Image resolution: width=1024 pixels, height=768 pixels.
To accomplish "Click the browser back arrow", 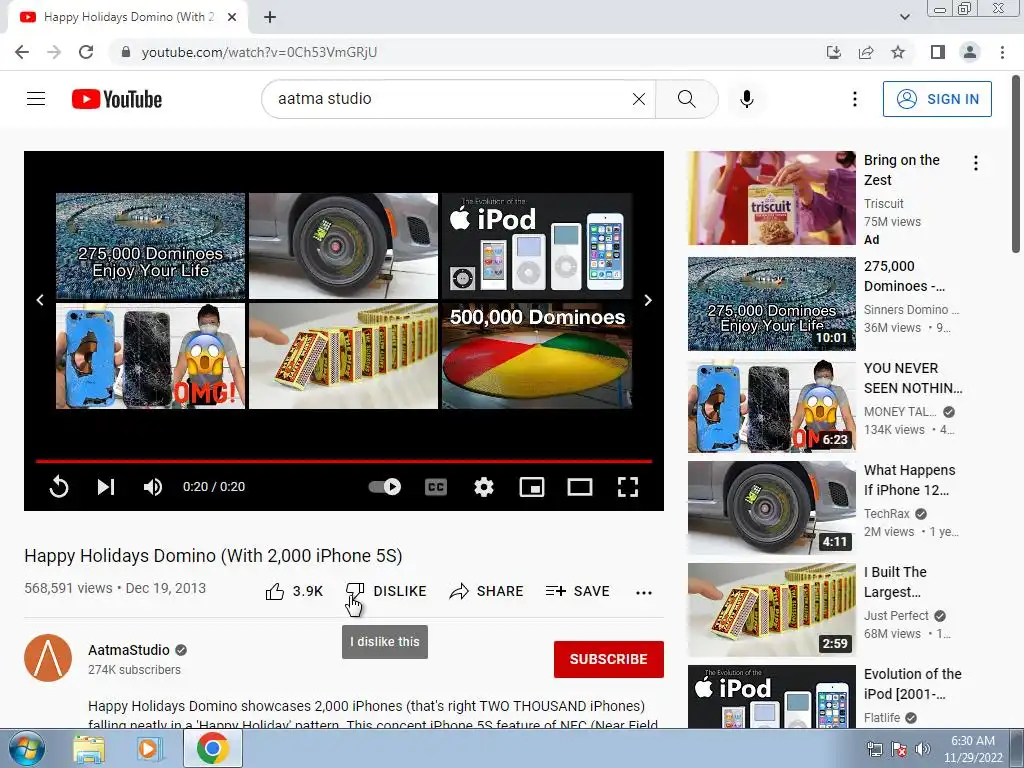I will (22, 52).
